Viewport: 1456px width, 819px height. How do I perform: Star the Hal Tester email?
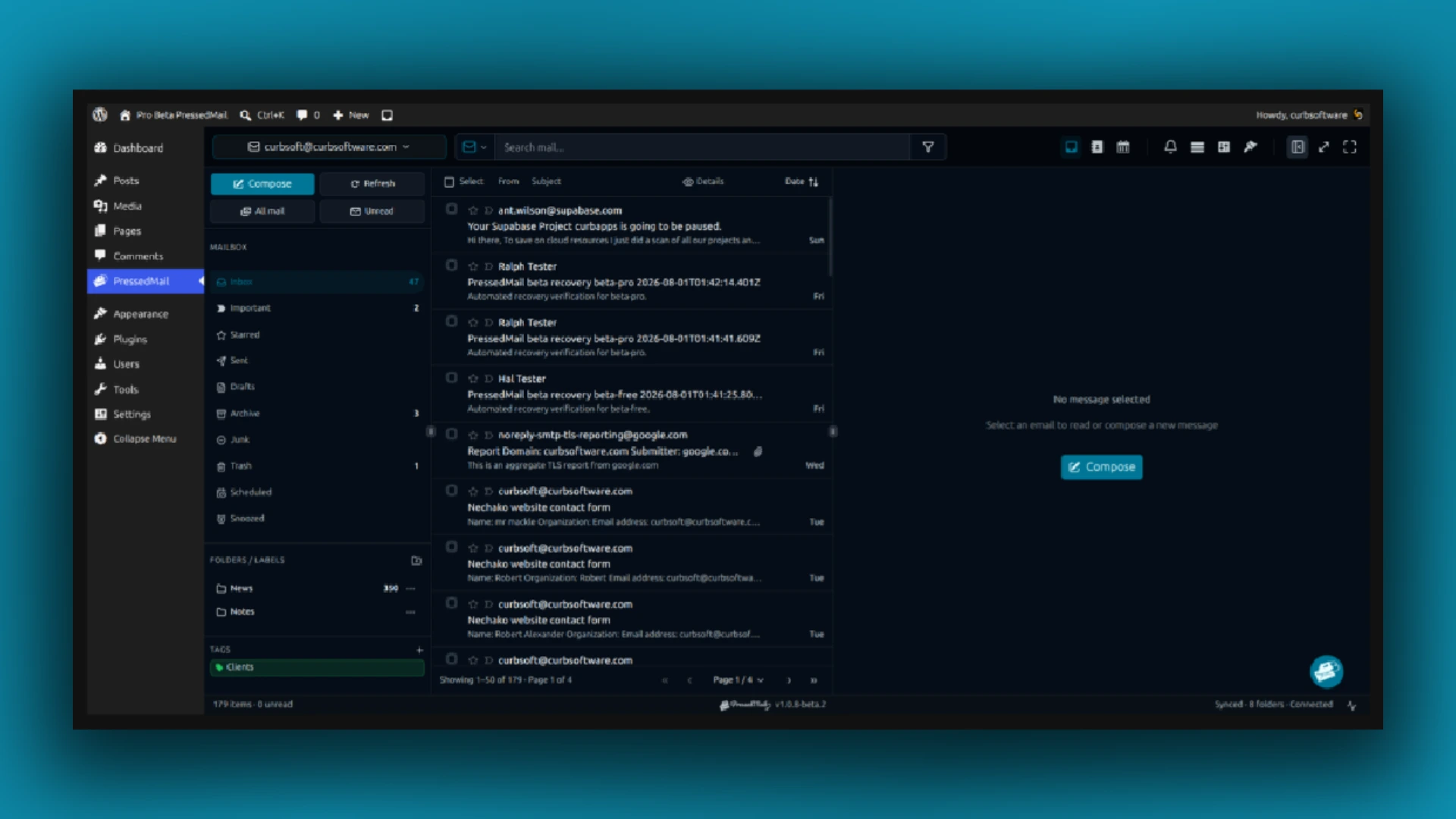473,378
